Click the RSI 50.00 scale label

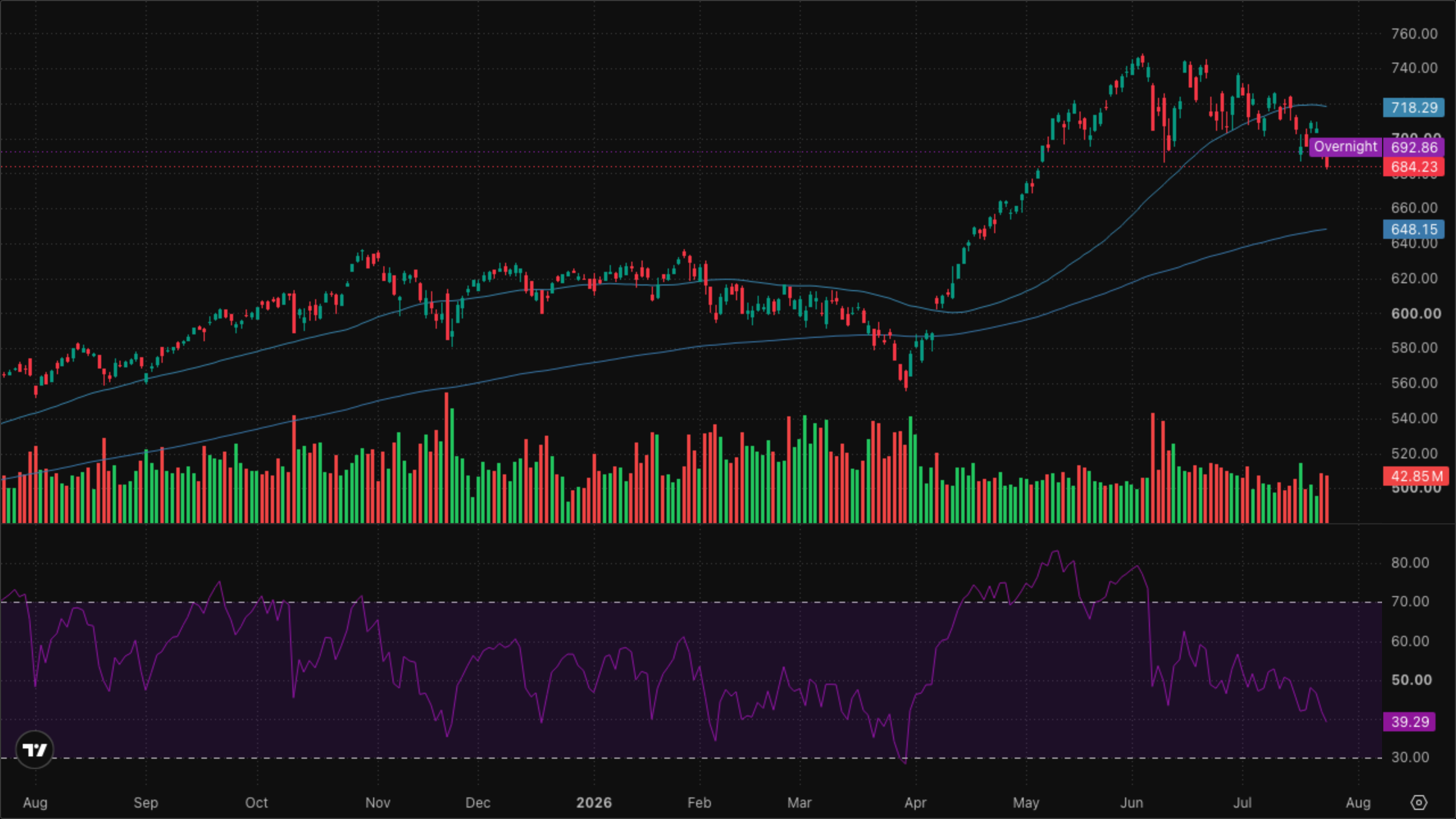[1411, 680]
